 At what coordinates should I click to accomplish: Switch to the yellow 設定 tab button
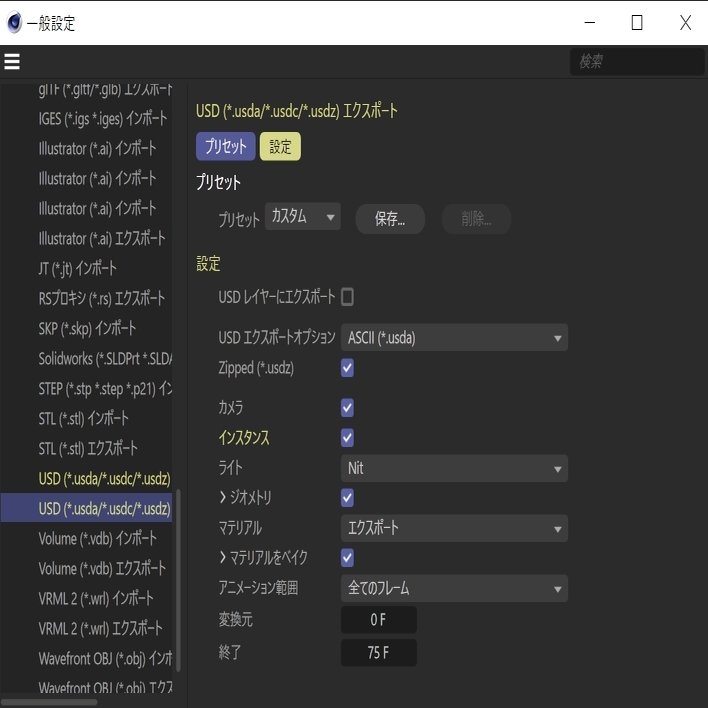click(280, 146)
